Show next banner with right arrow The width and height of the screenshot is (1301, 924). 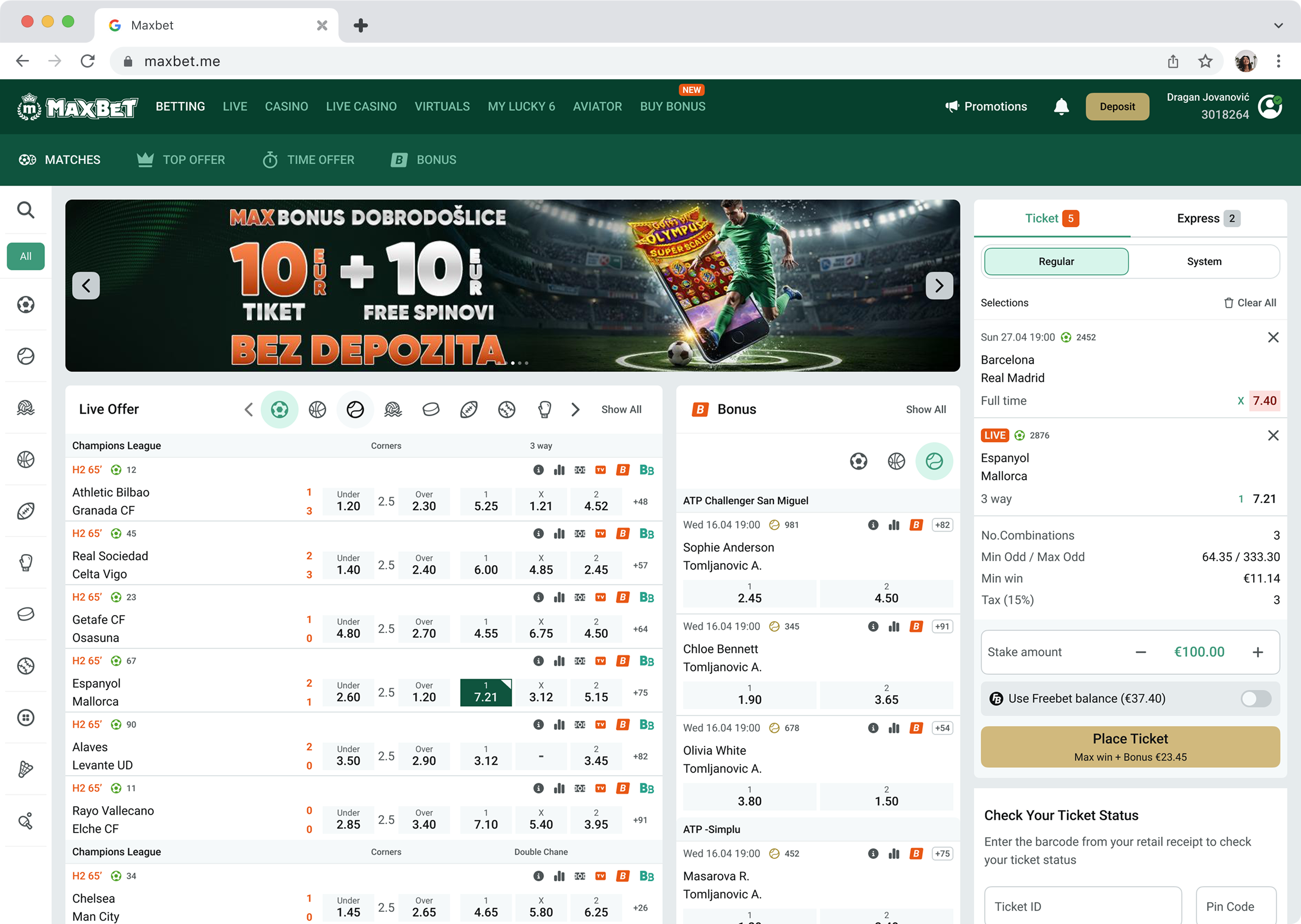pyautogui.click(x=939, y=286)
